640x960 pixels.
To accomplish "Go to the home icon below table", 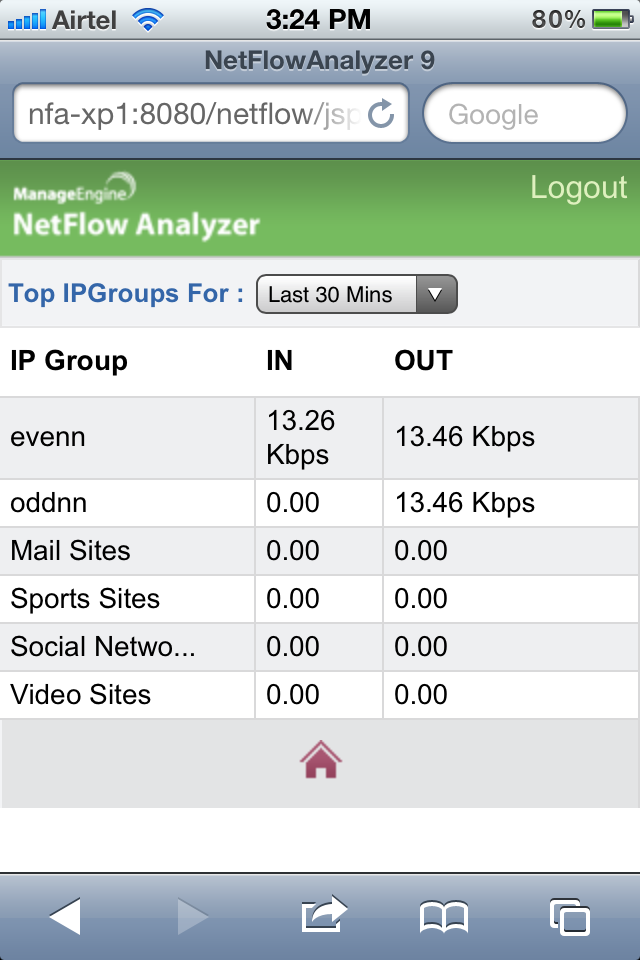I will [320, 760].
